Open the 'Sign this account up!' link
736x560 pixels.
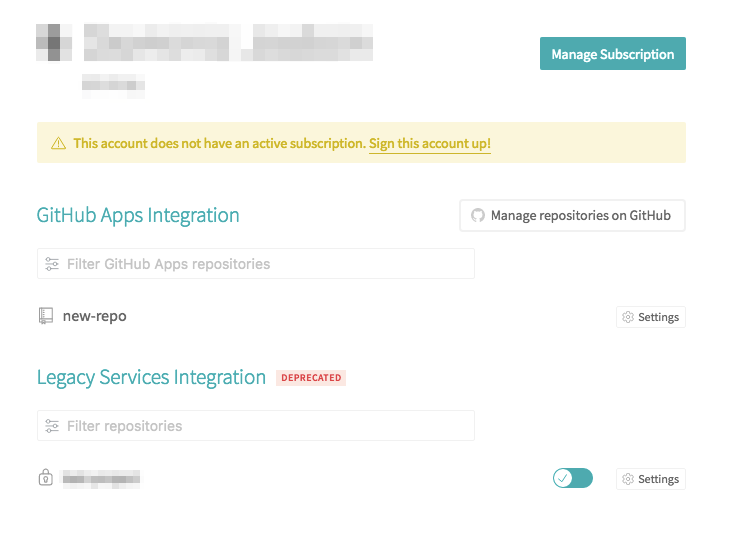click(x=430, y=144)
